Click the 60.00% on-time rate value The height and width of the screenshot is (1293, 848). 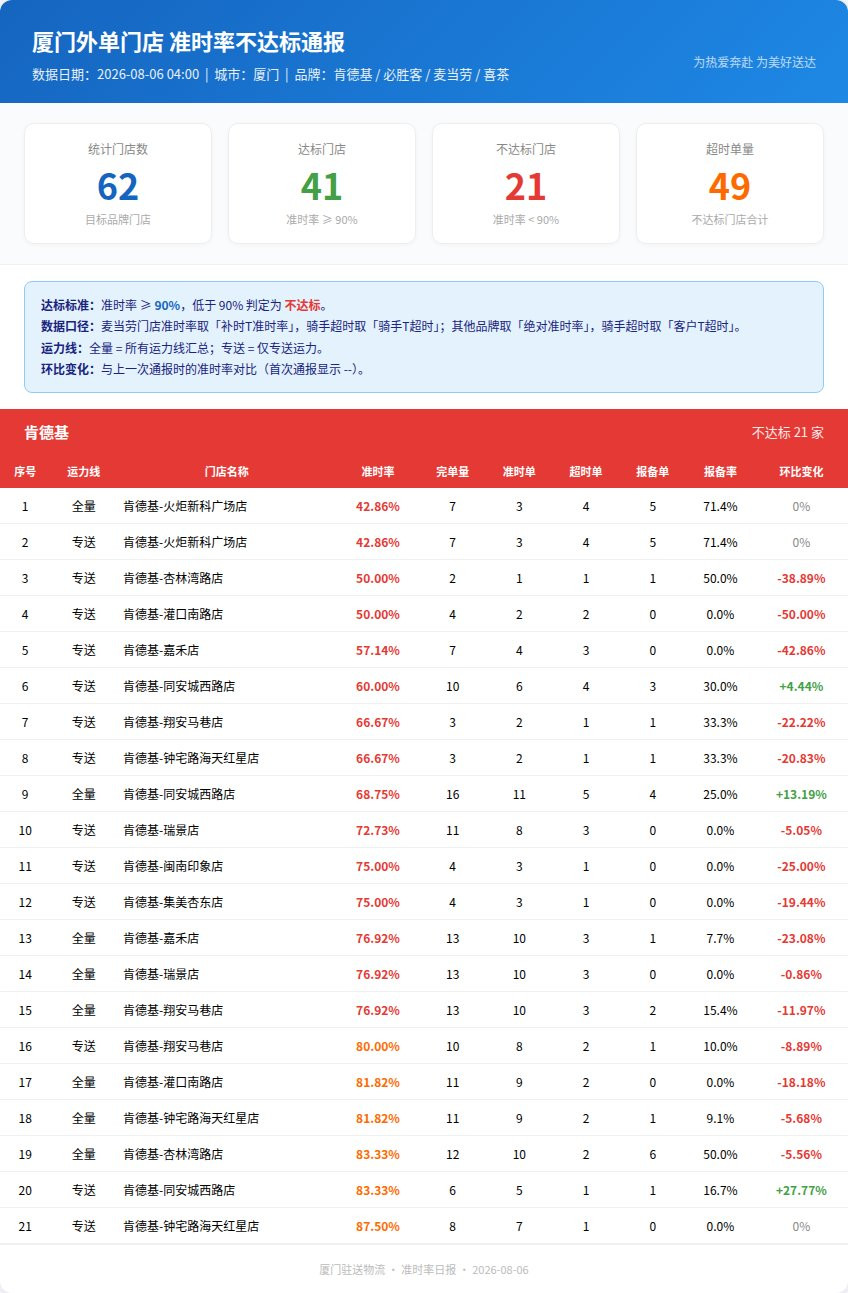pos(377,687)
